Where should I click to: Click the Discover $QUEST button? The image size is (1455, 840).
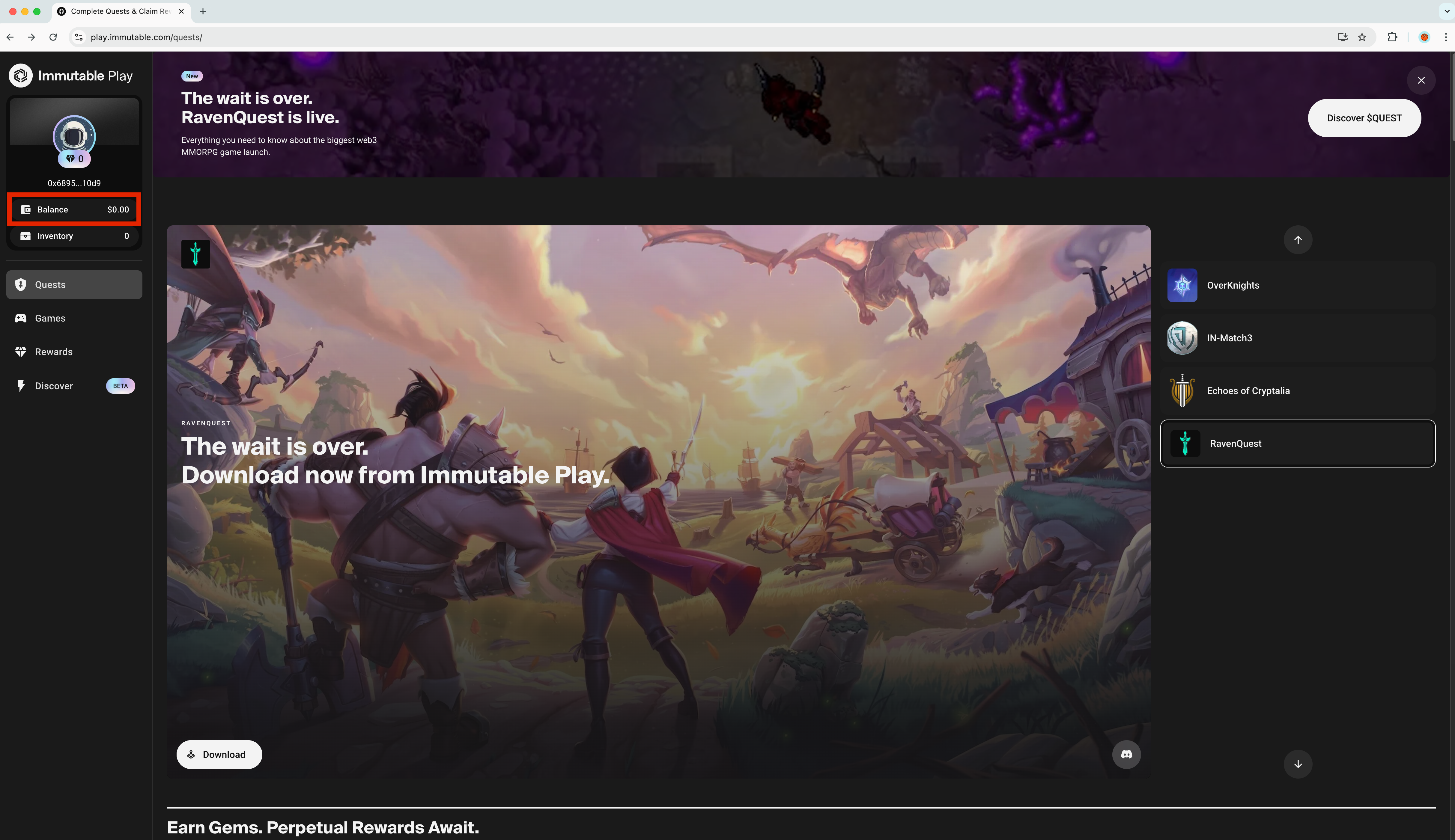click(1364, 118)
